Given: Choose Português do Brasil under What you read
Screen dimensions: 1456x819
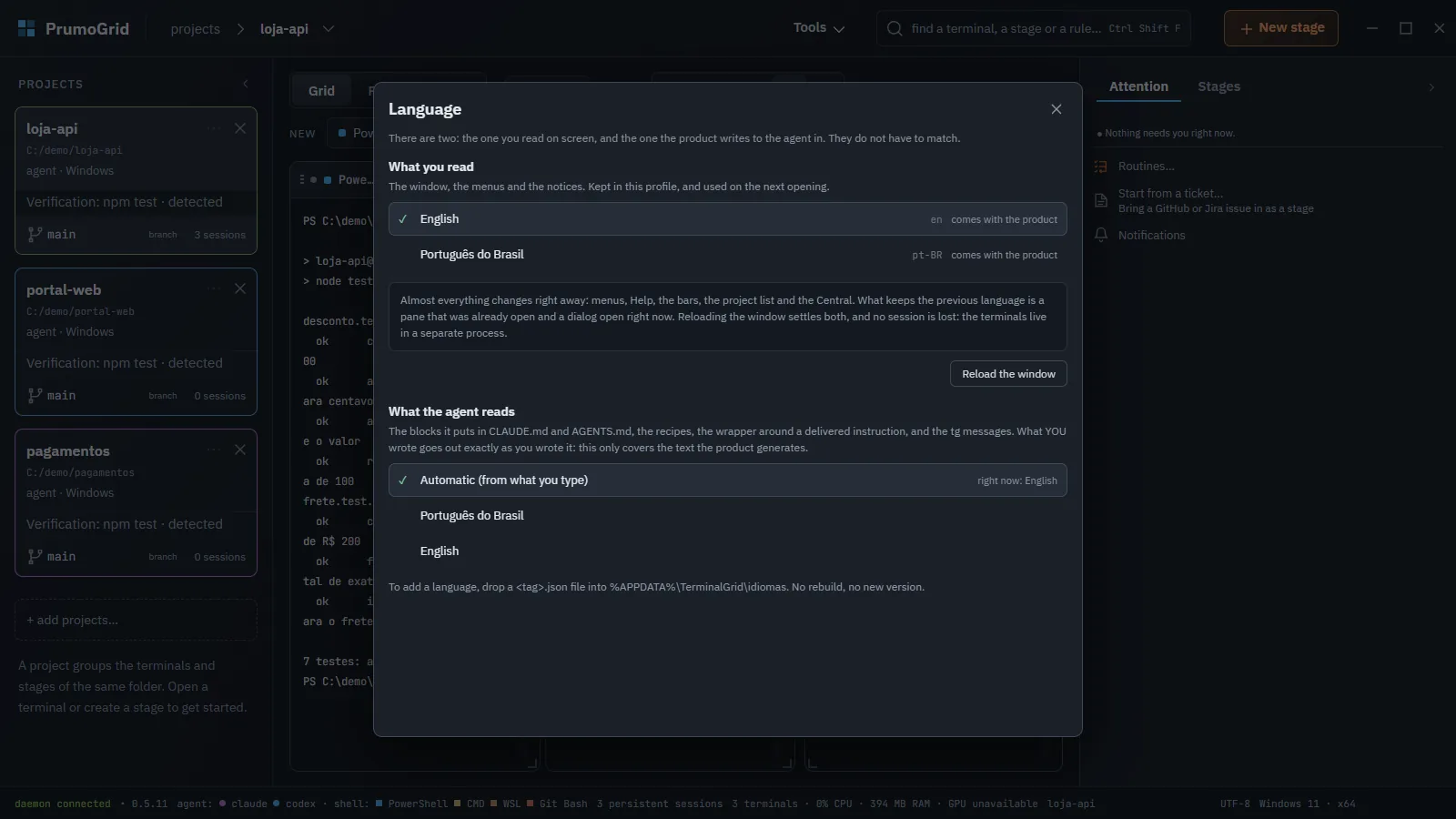Looking at the screenshot, I should coord(727,255).
